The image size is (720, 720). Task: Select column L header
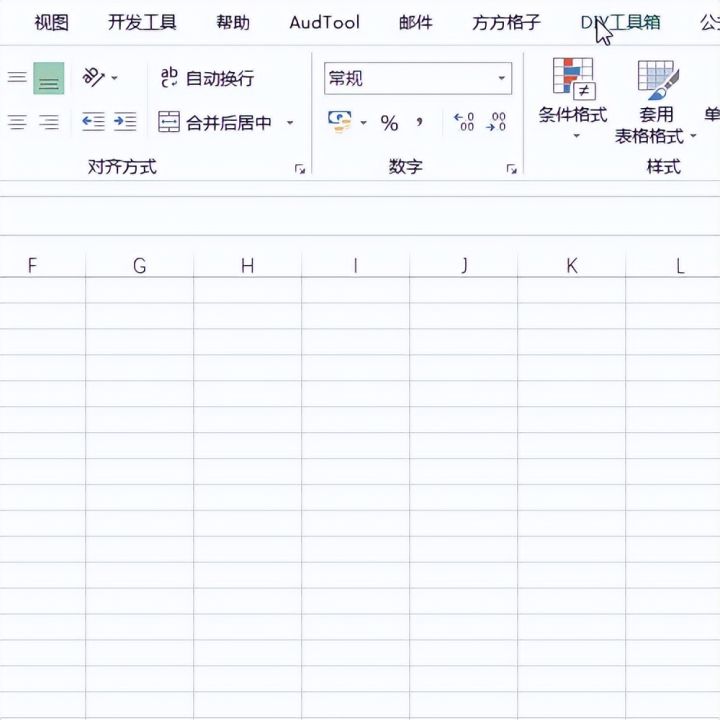[673, 265]
